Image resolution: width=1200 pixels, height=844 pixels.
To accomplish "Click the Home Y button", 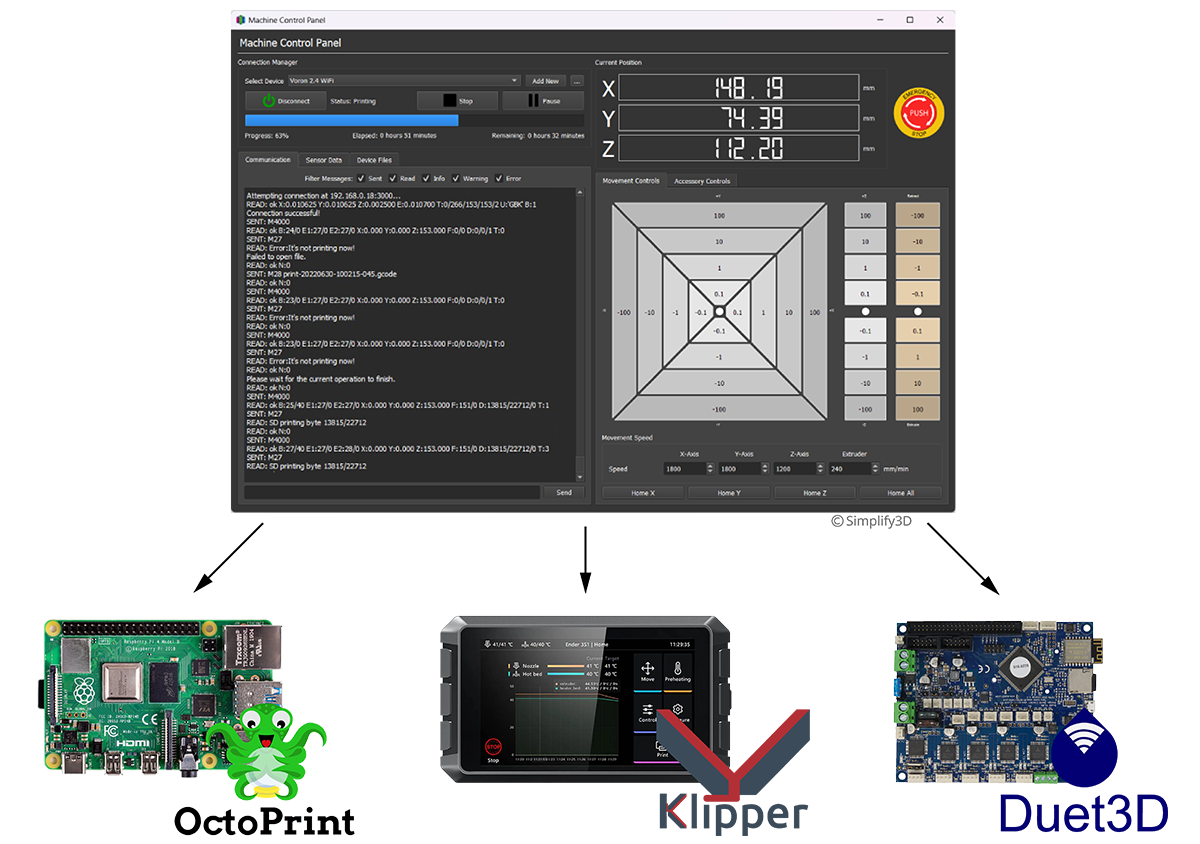I will pyautogui.click(x=729, y=492).
